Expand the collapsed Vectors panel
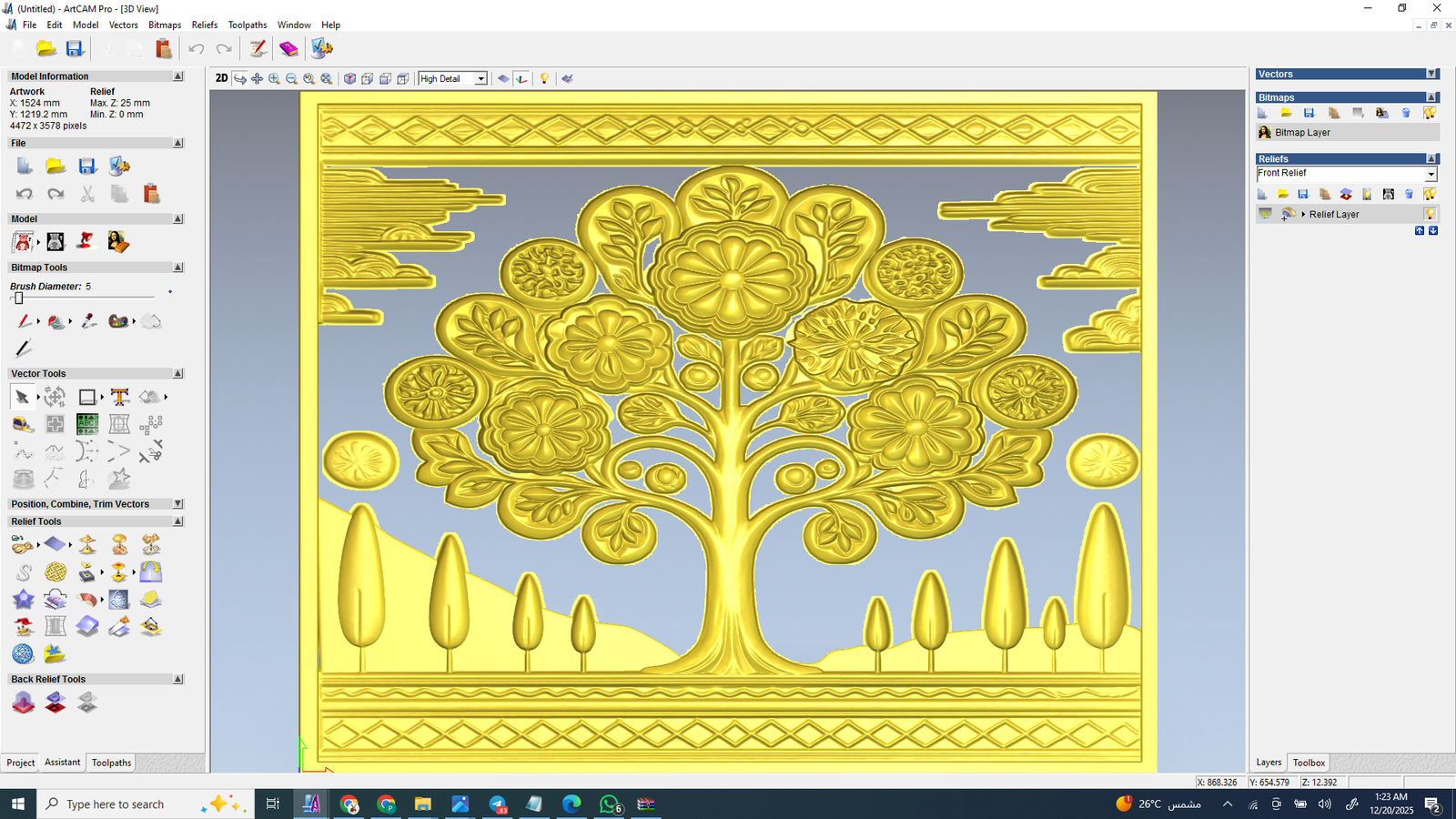This screenshot has width=1456, height=819. point(1431,75)
